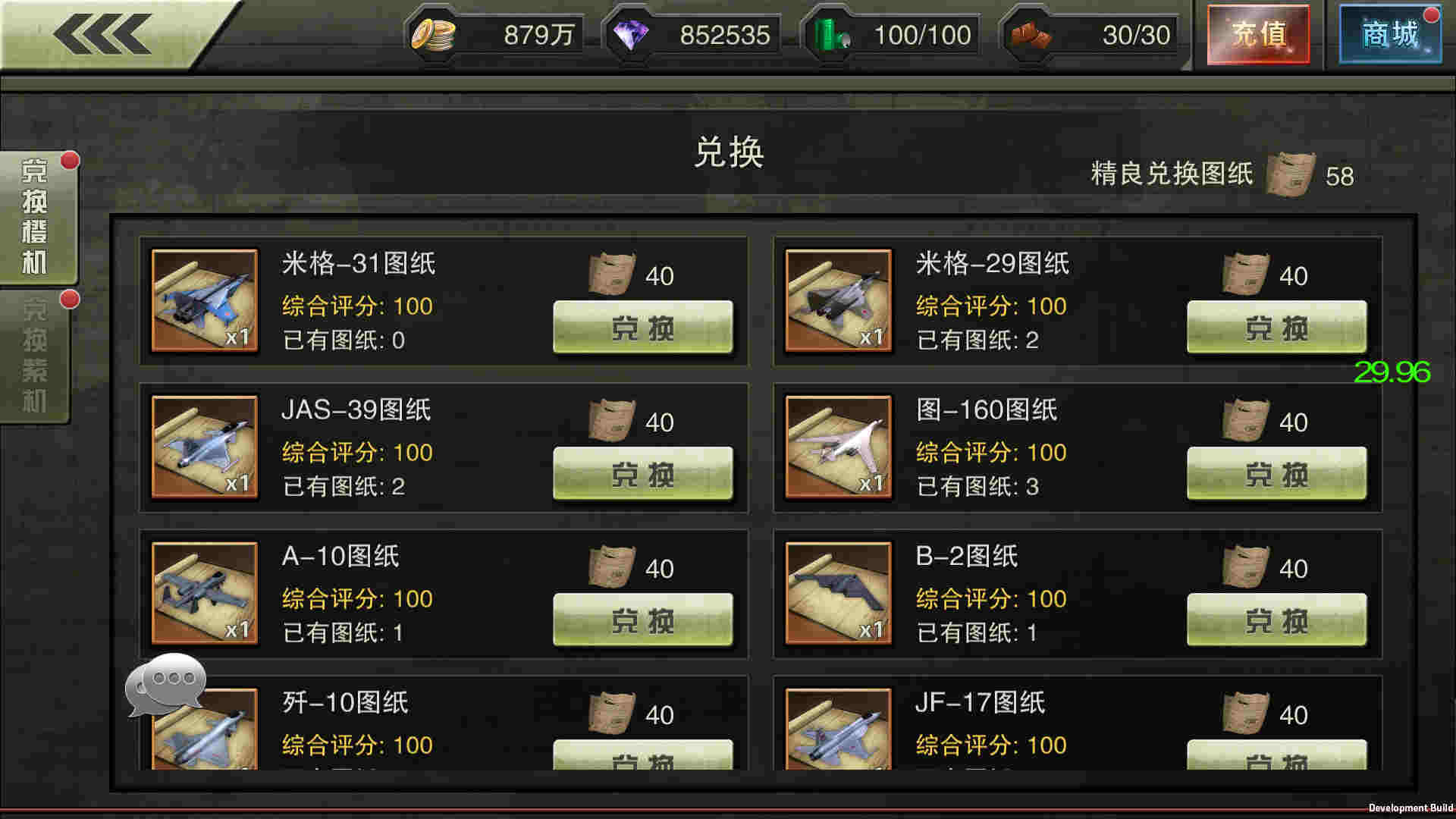Click the back arrows button

pyautogui.click(x=102, y=34)
